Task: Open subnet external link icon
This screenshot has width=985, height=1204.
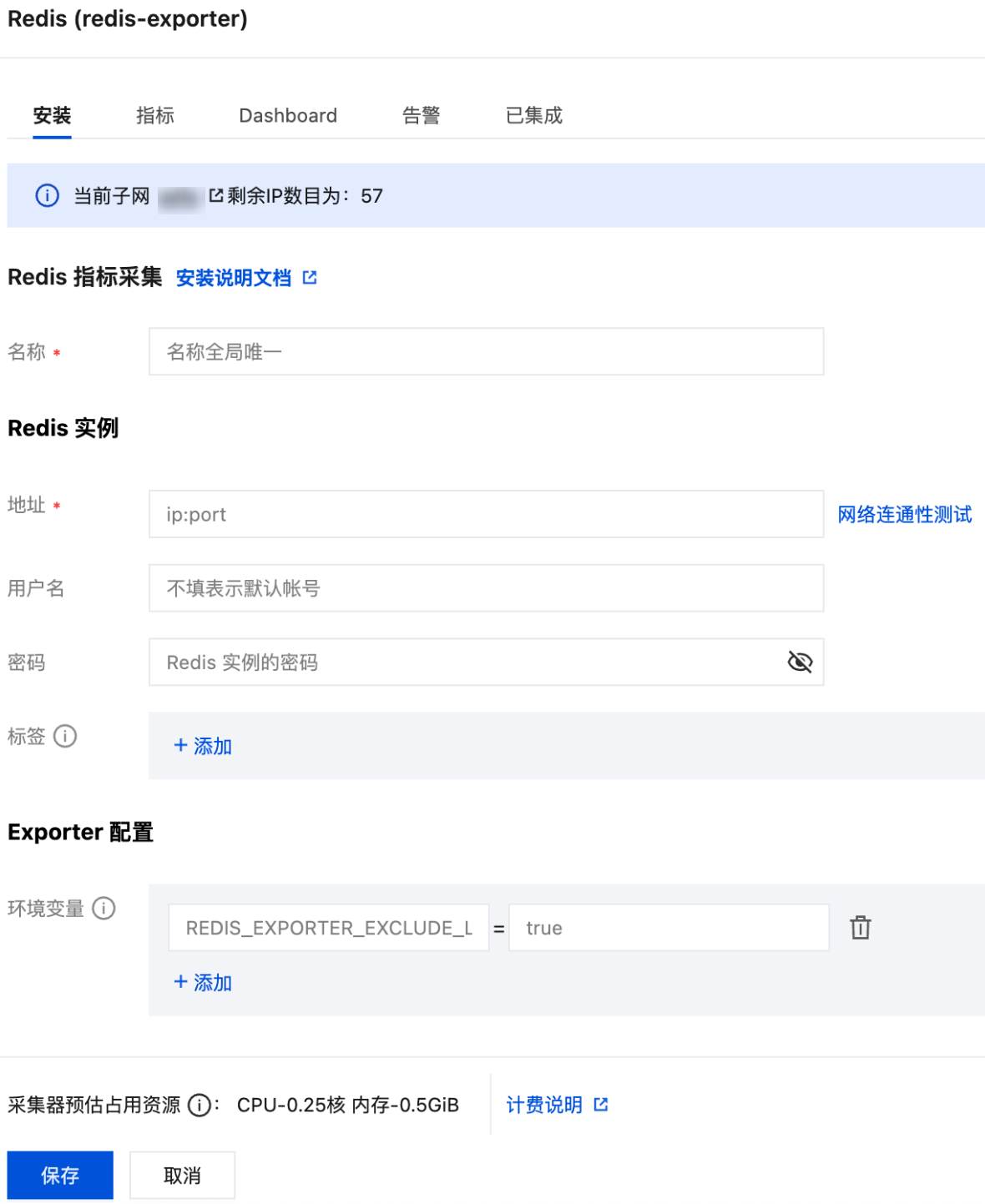Action: click(x=216, y=195)
